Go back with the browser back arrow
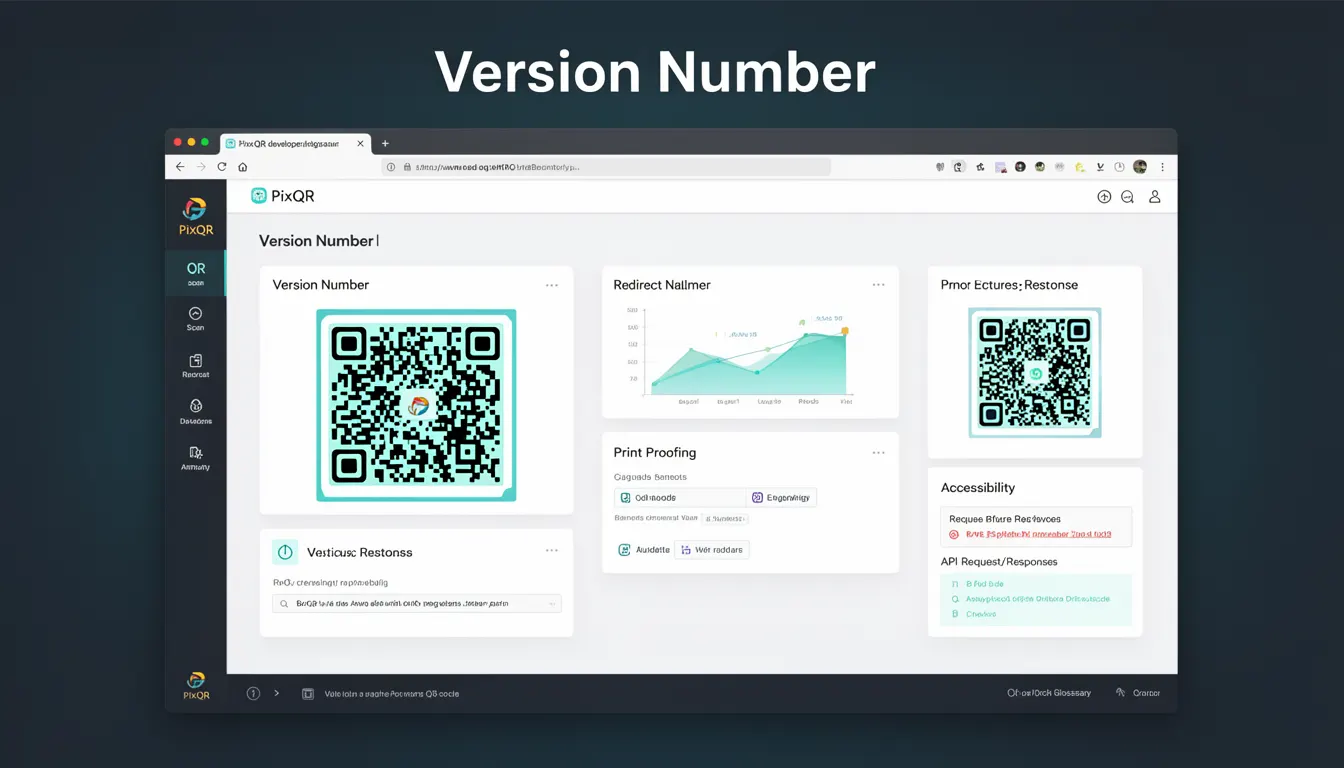Image resolution: width=1344 pixels, height=768 pixels. click(180, 167)
